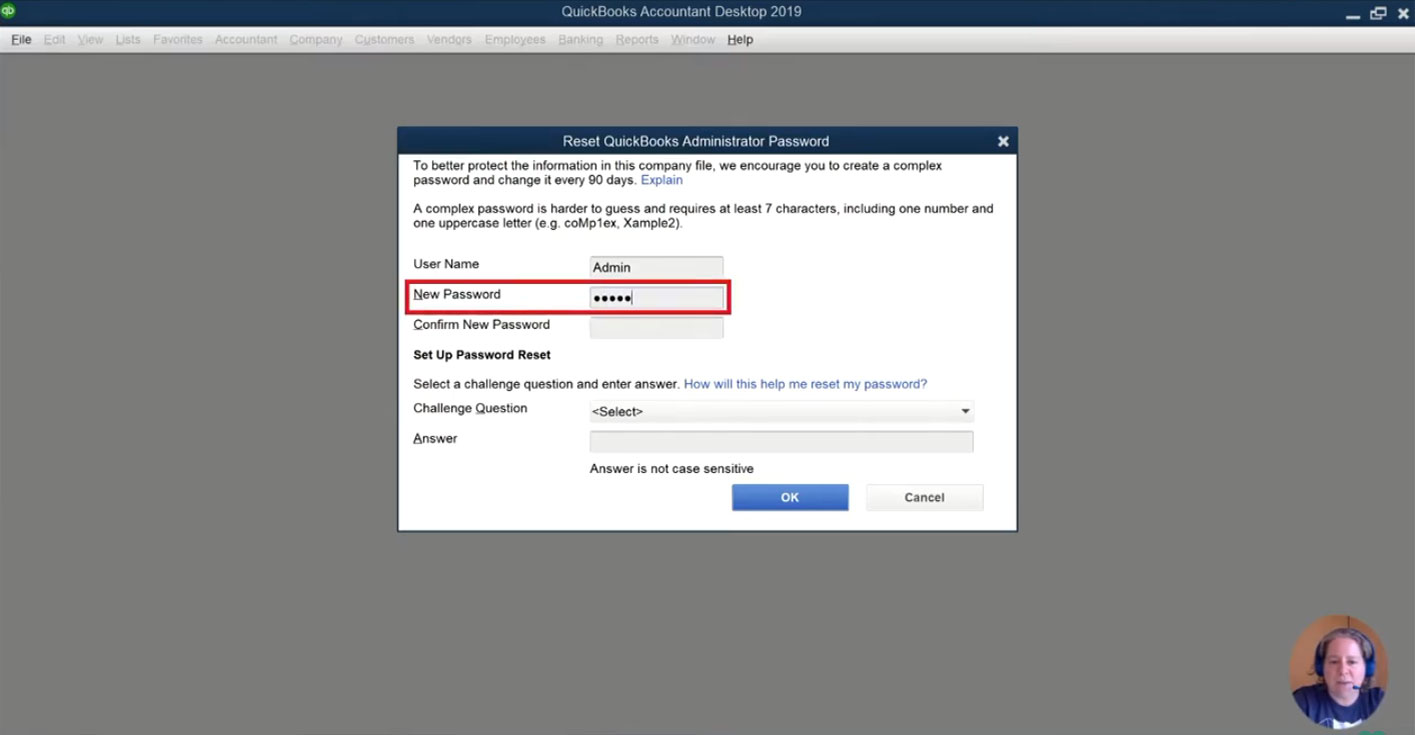
Task: Open the Vendors menu
Action: [x=449, y=40]
